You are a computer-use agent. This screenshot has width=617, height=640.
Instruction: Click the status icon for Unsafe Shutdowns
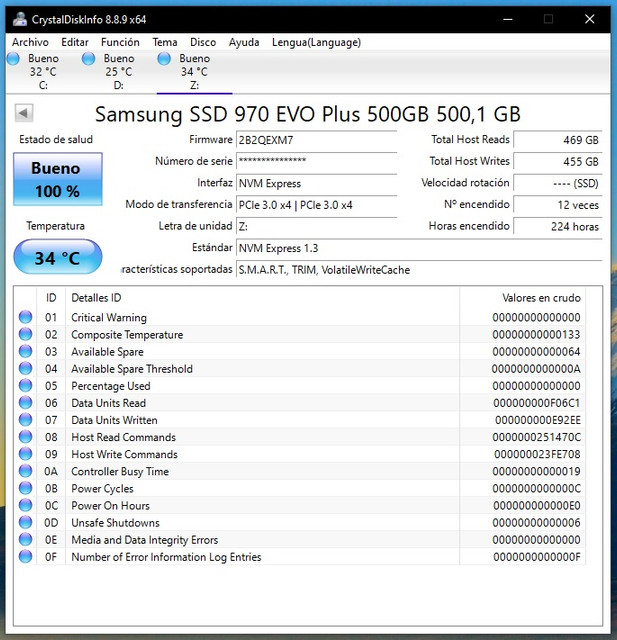(25, 522)
